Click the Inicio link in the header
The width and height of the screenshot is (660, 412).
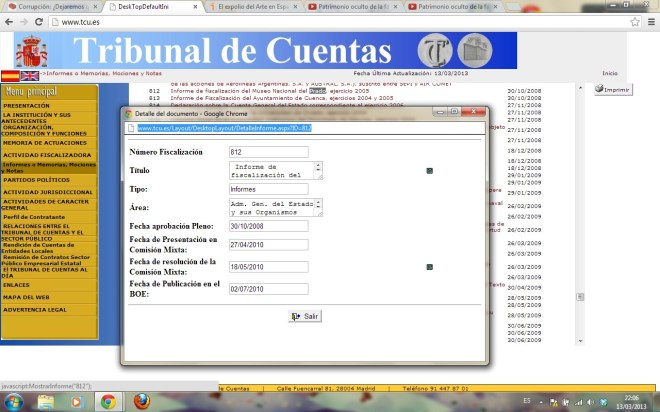609,73
